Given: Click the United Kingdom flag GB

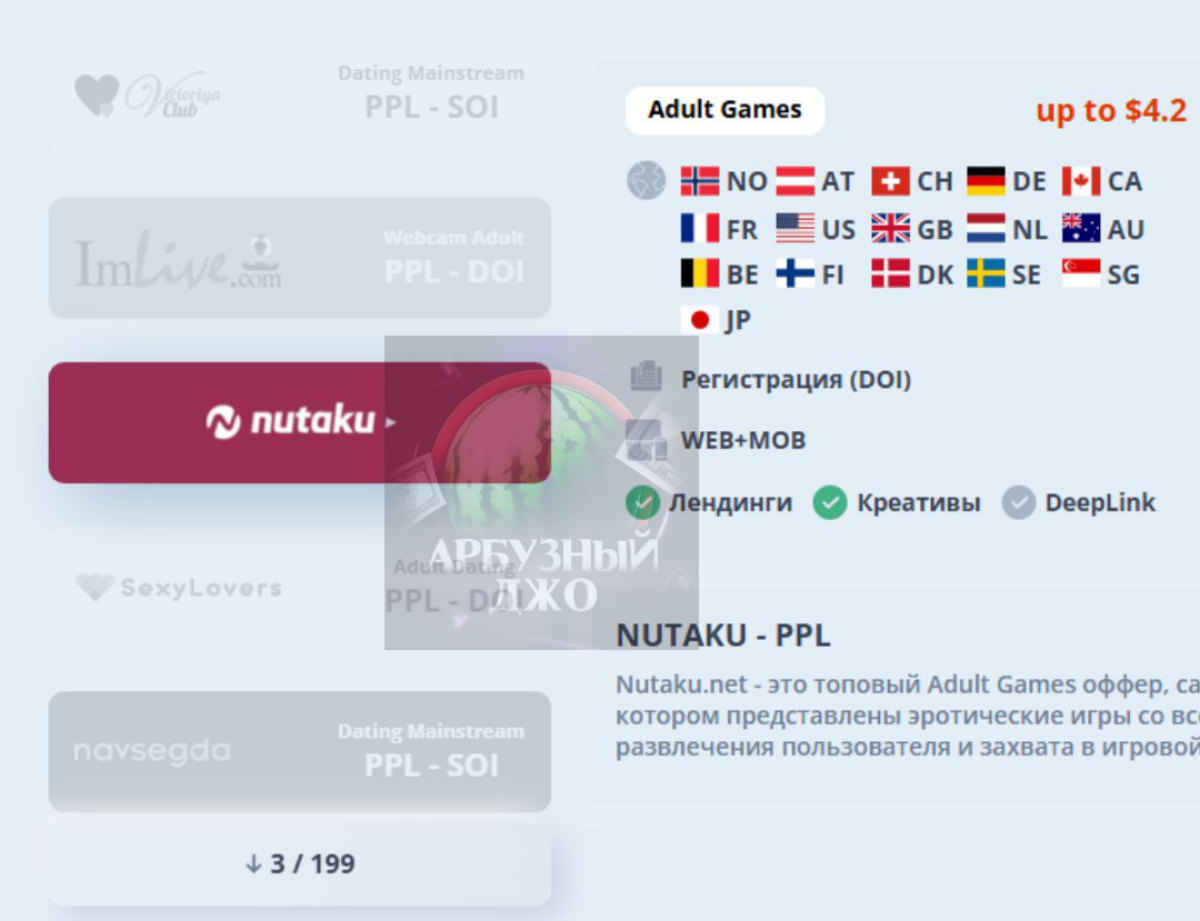Looking at the screenshot, I should point(891,229).
